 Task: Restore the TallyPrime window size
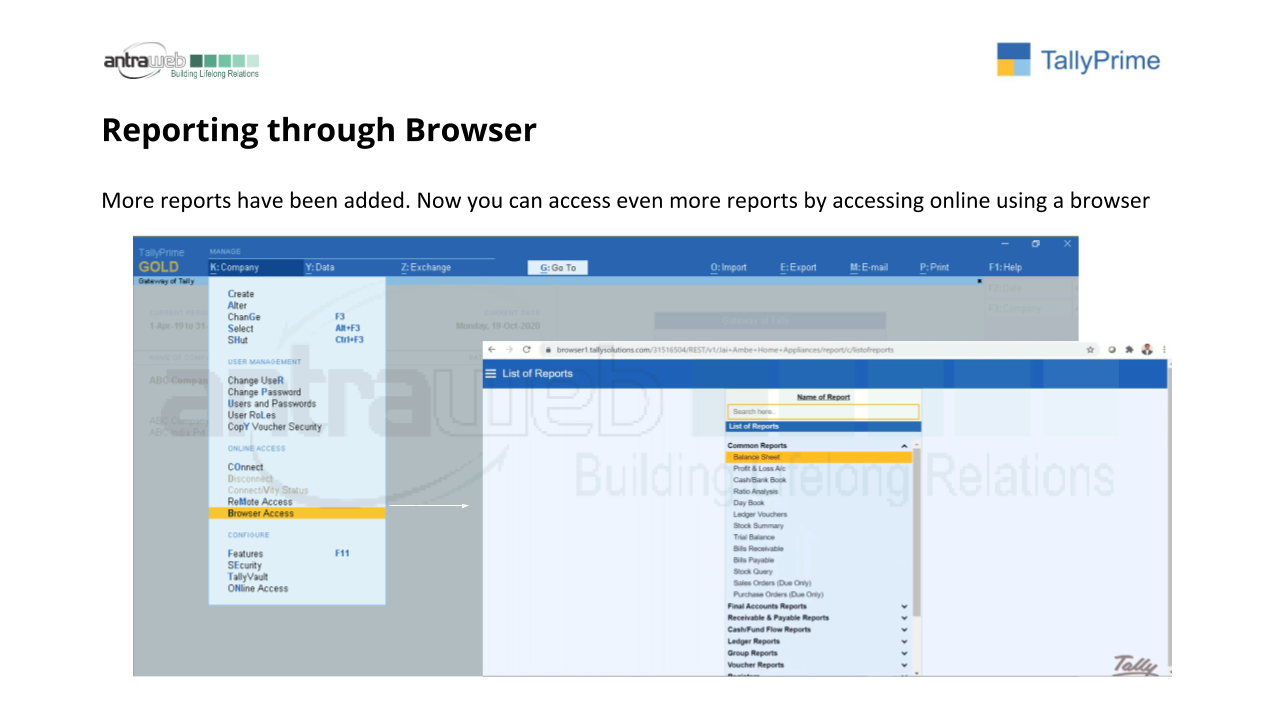1036,244
